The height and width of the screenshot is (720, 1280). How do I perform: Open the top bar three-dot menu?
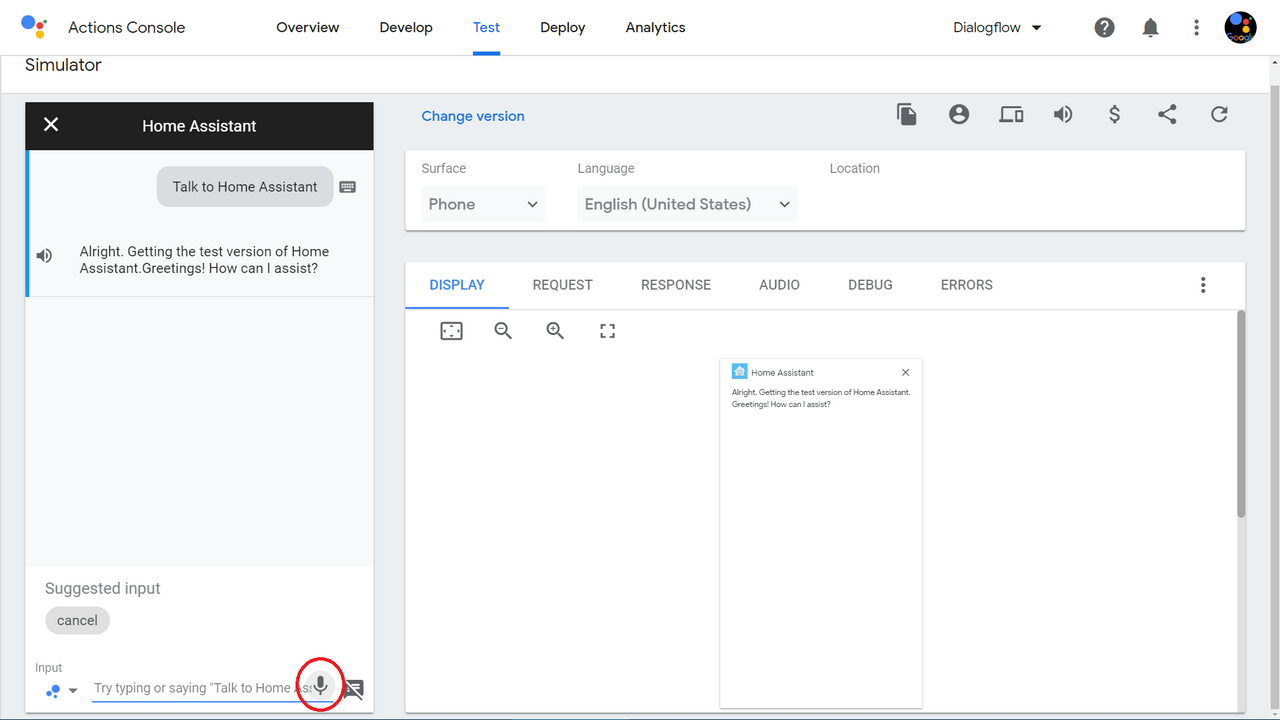coord(1196,28)
